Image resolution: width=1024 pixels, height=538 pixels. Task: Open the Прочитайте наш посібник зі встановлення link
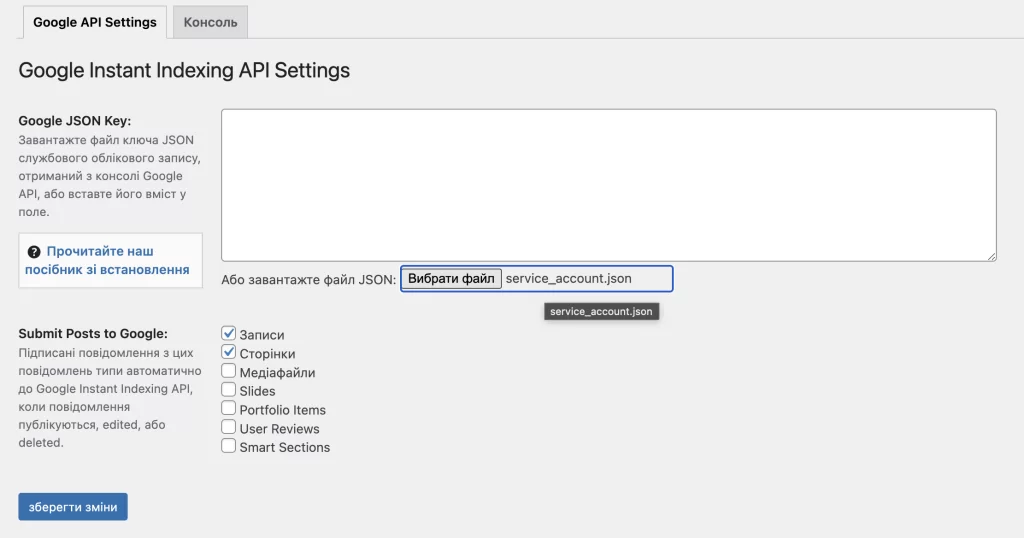[x=107, y=261]
